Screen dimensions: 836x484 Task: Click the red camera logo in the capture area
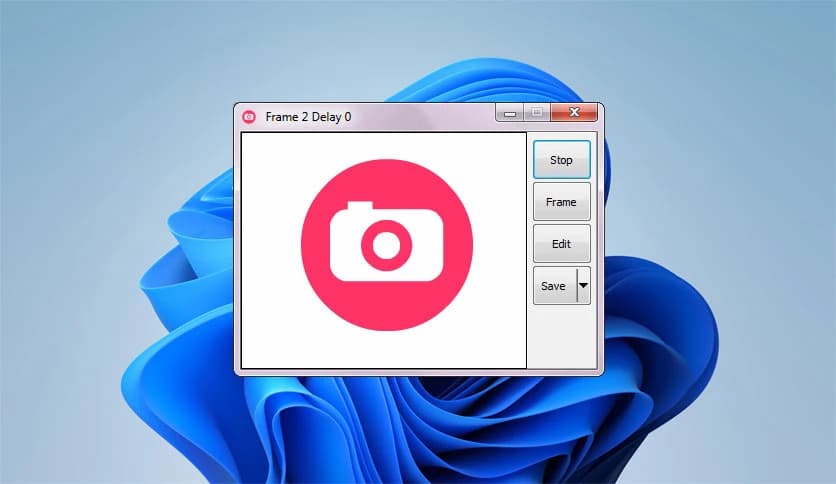387,245
